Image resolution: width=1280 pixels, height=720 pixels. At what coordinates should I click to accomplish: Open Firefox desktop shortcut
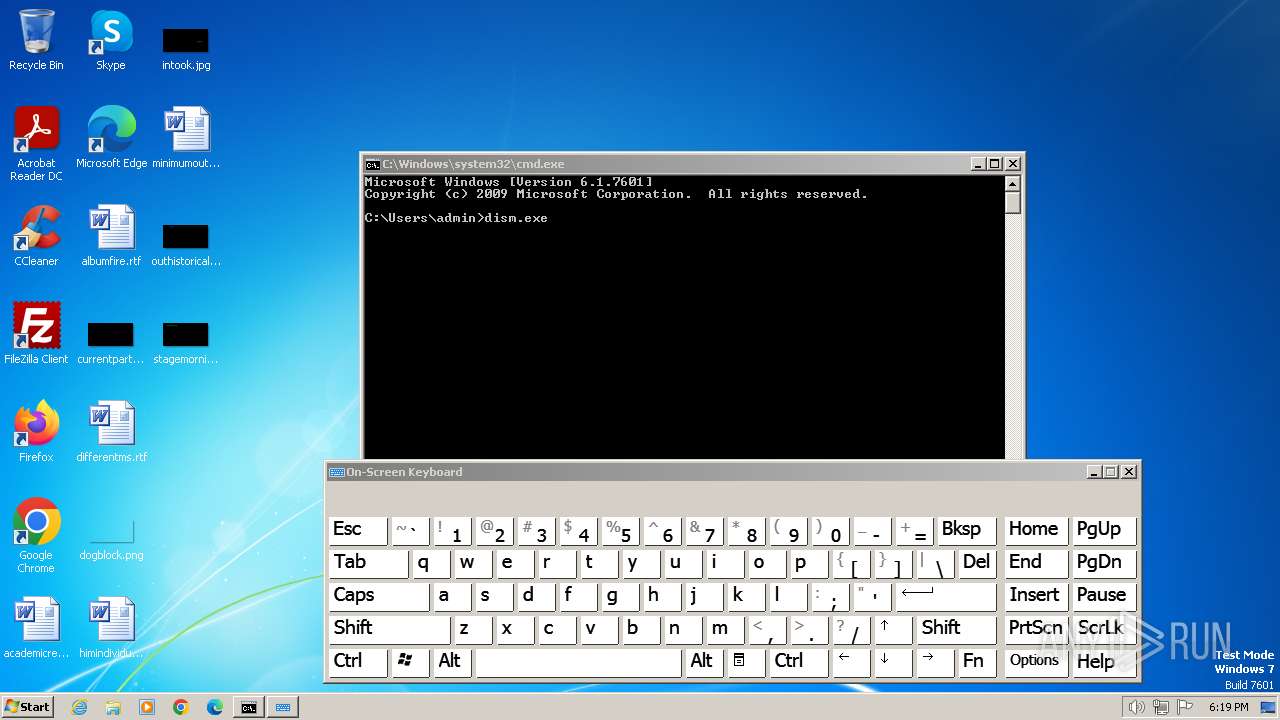(36, 431)
